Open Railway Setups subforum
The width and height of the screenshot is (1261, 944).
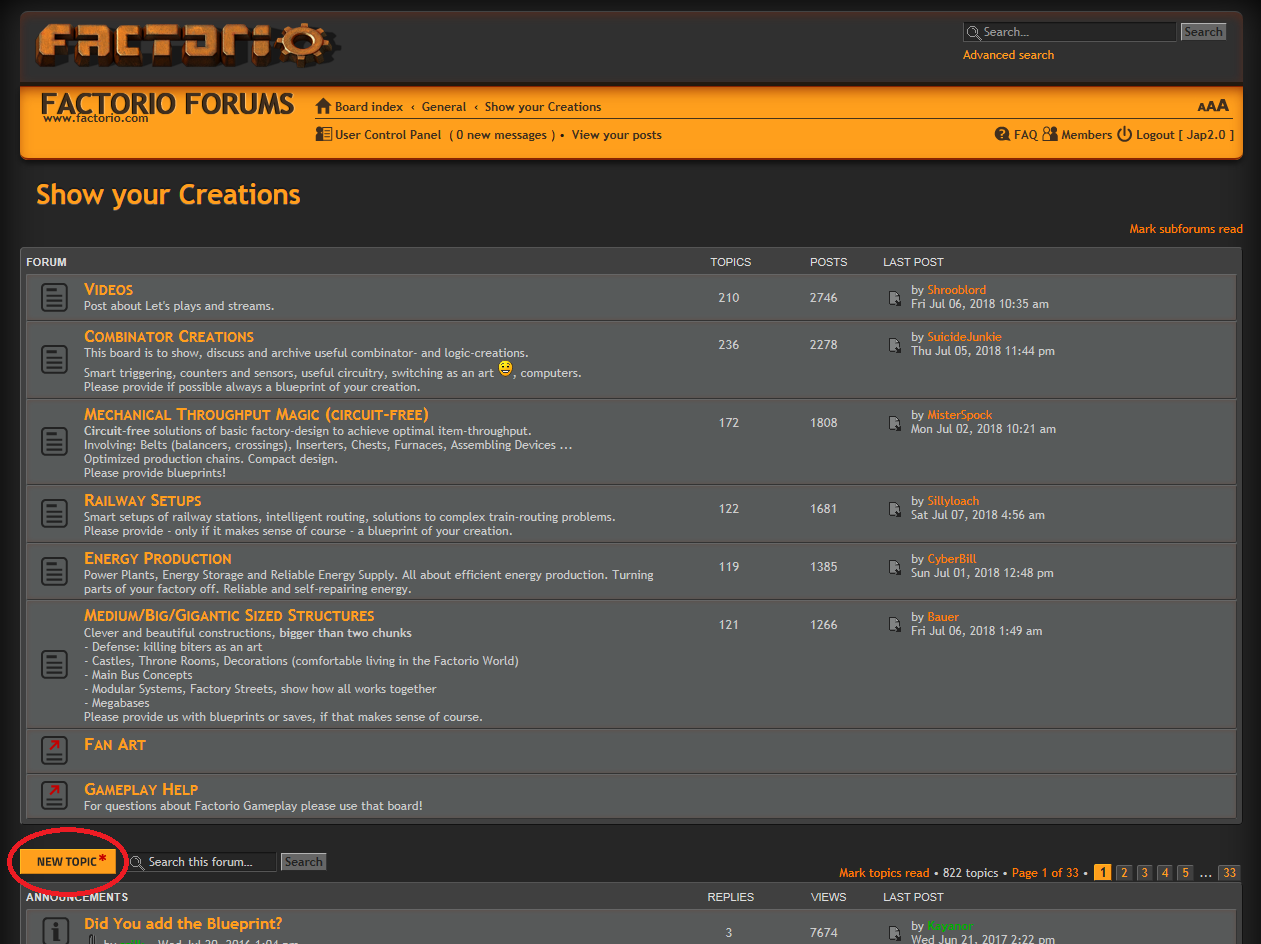coord(143,500)
